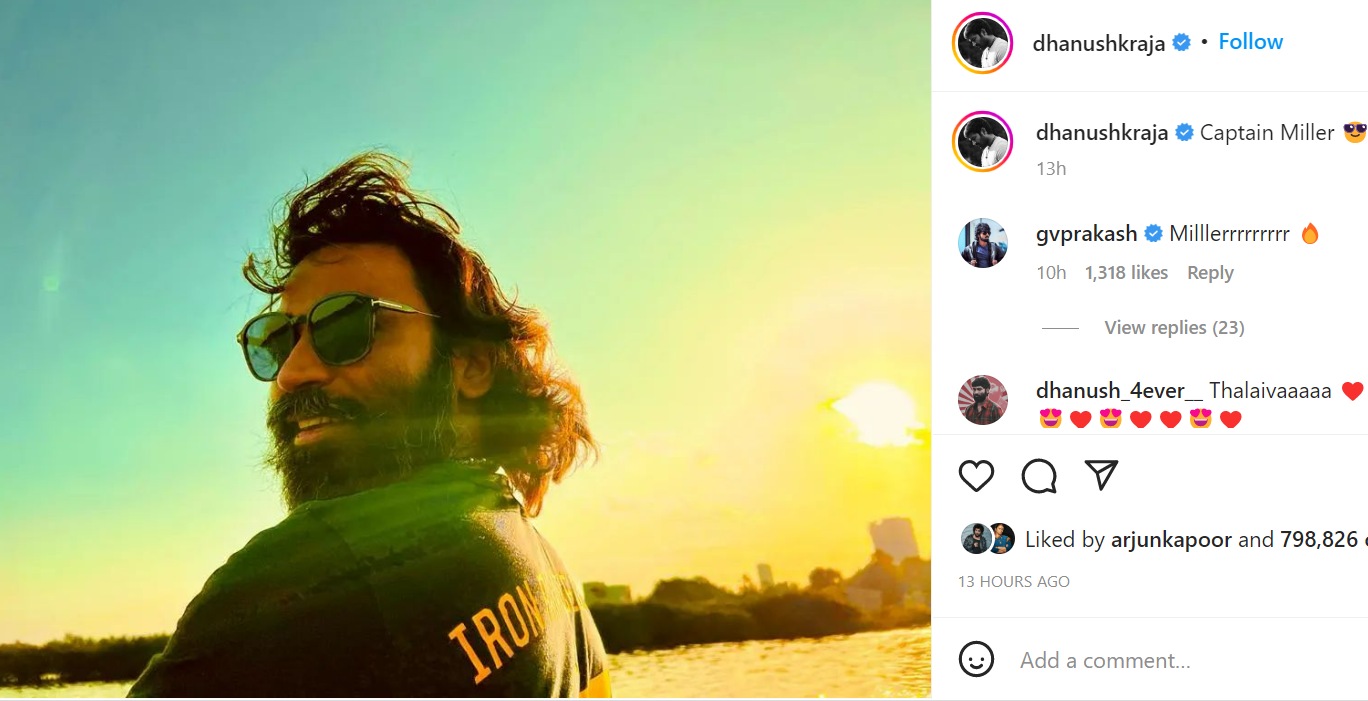Open the dhanushkraja username in the header

1098,43
